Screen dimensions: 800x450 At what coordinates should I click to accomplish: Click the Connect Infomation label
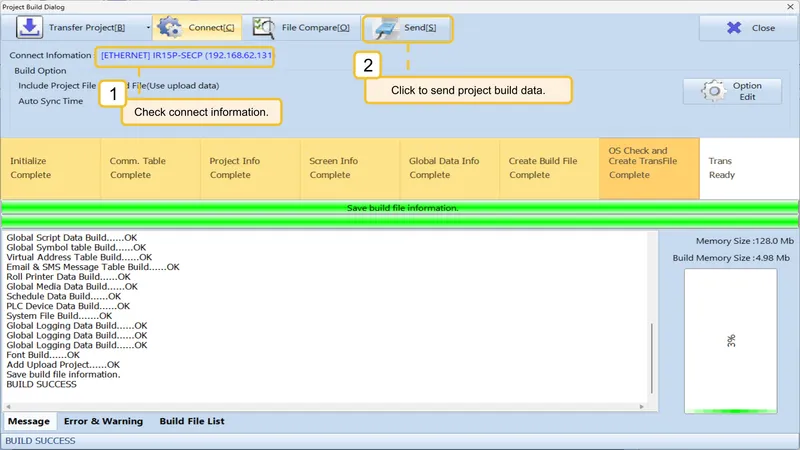pyautogui.click(x=50, y=55)
